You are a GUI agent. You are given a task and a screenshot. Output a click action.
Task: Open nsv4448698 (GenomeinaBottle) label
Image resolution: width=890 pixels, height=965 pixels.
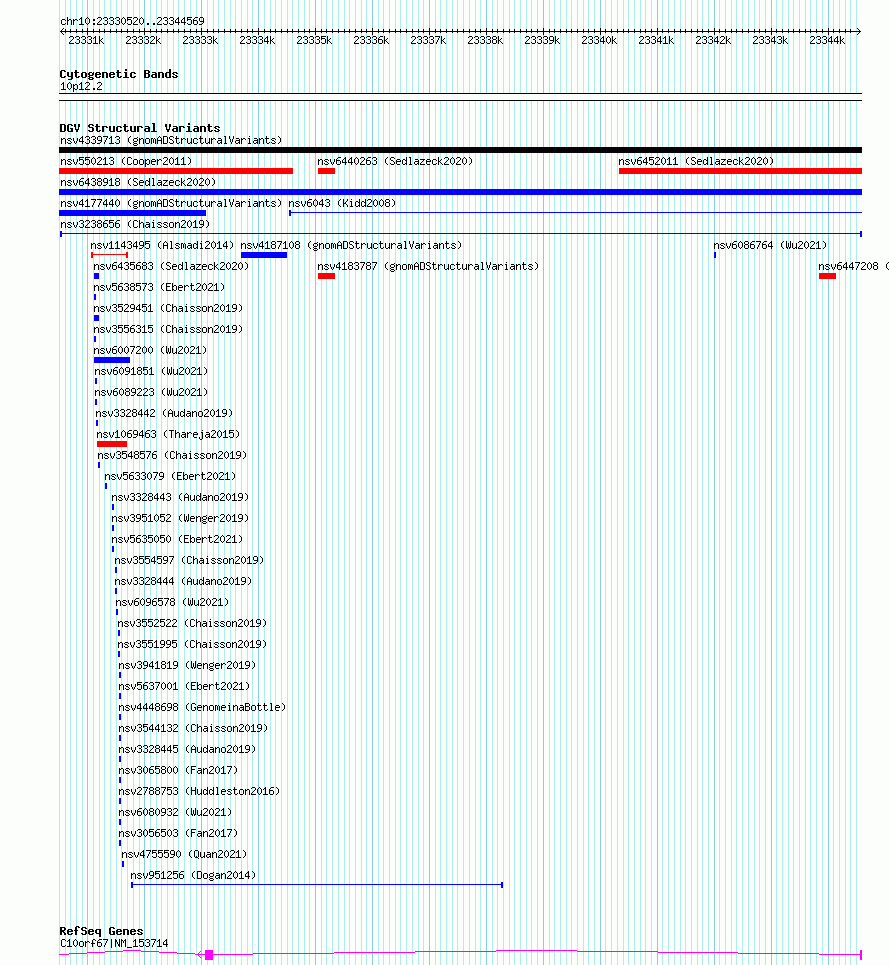tap(202, 707)
